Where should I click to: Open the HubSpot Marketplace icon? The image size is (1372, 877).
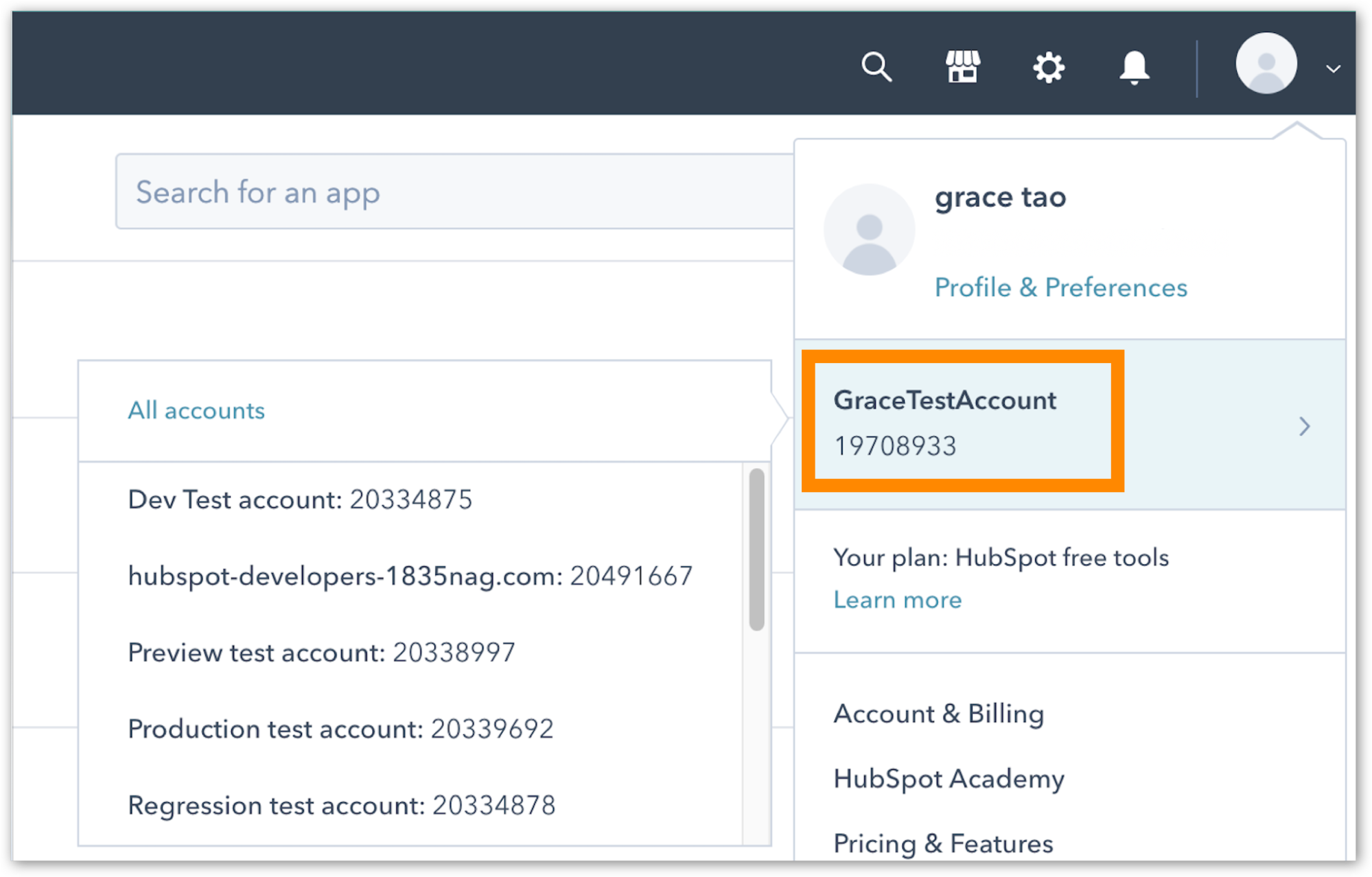963,67
